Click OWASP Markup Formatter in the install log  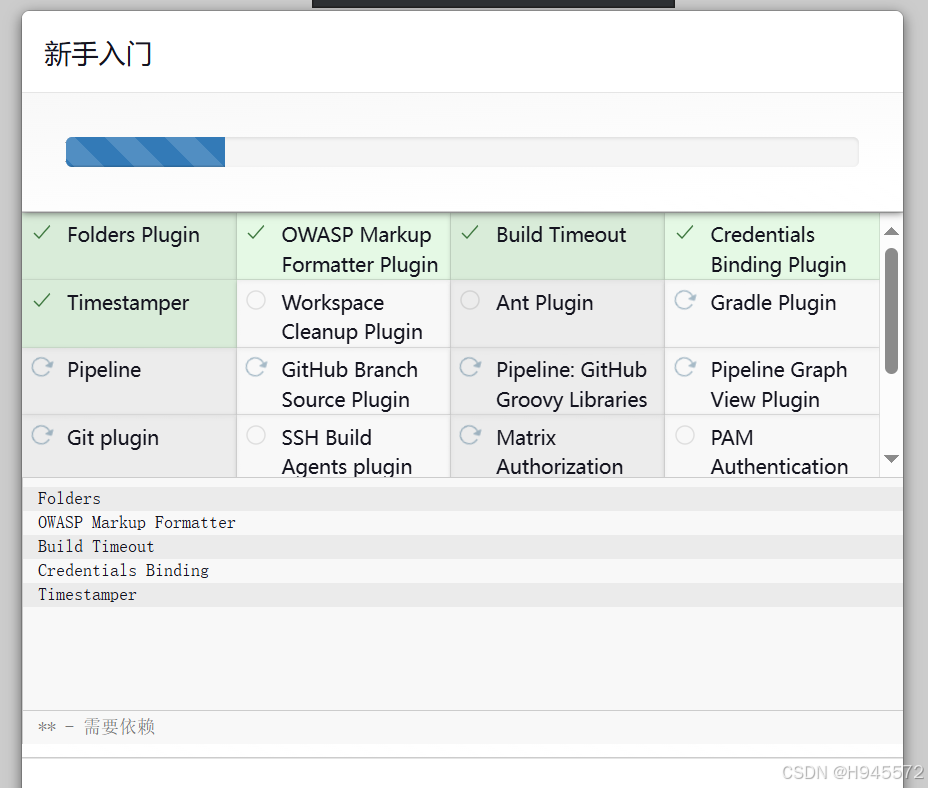[137, 523]
